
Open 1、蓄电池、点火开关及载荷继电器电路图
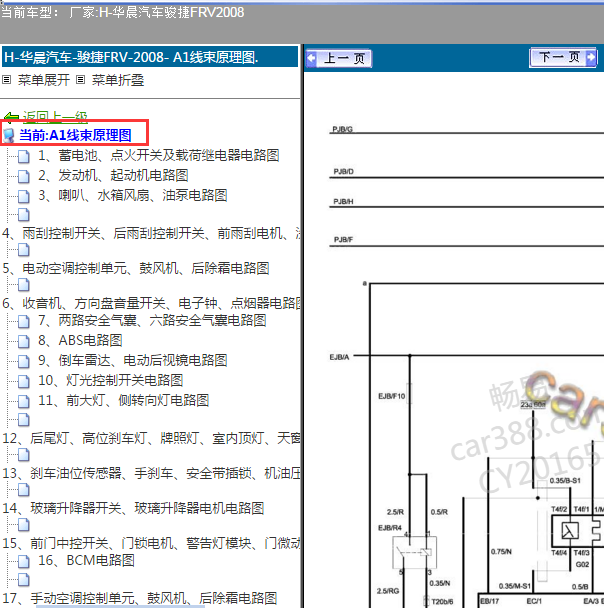pos(159,155)
